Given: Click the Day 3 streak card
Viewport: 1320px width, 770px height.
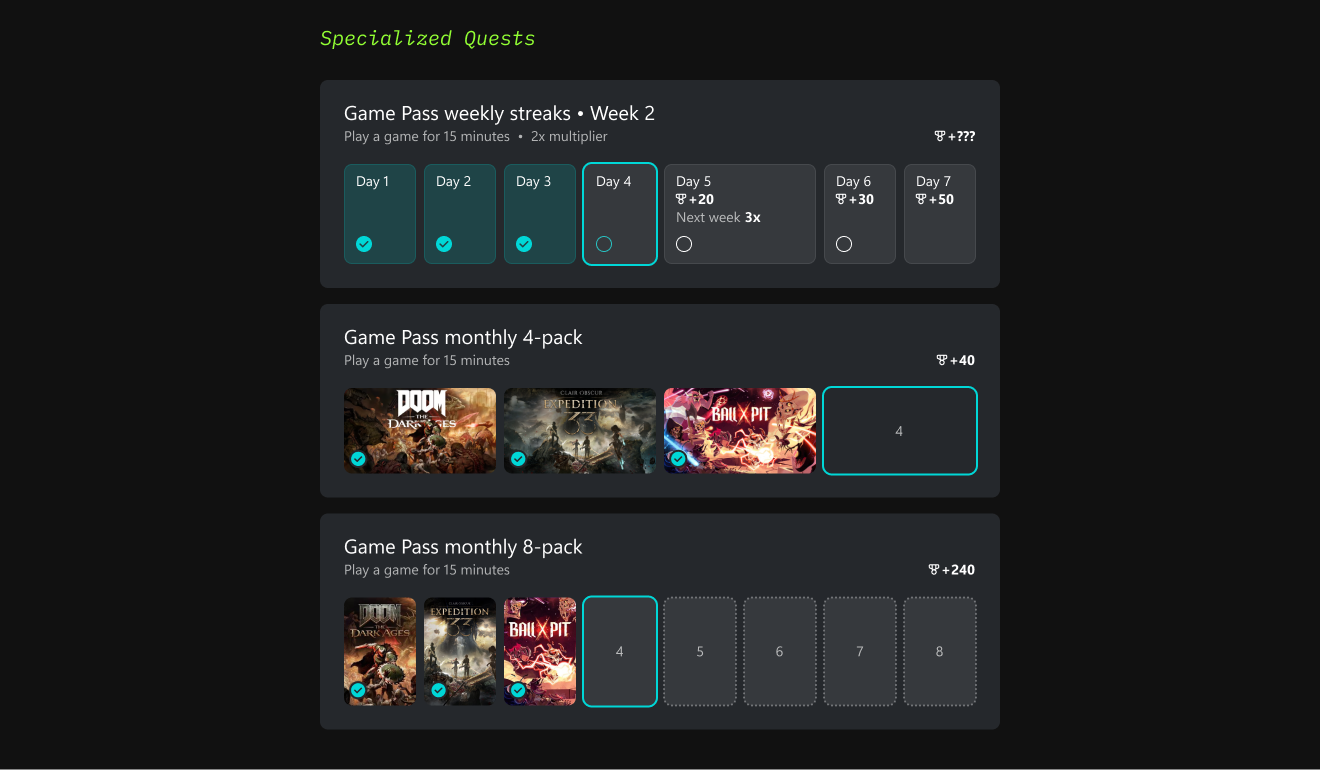Looking at the screenshot, I should [x=540, y=212].
